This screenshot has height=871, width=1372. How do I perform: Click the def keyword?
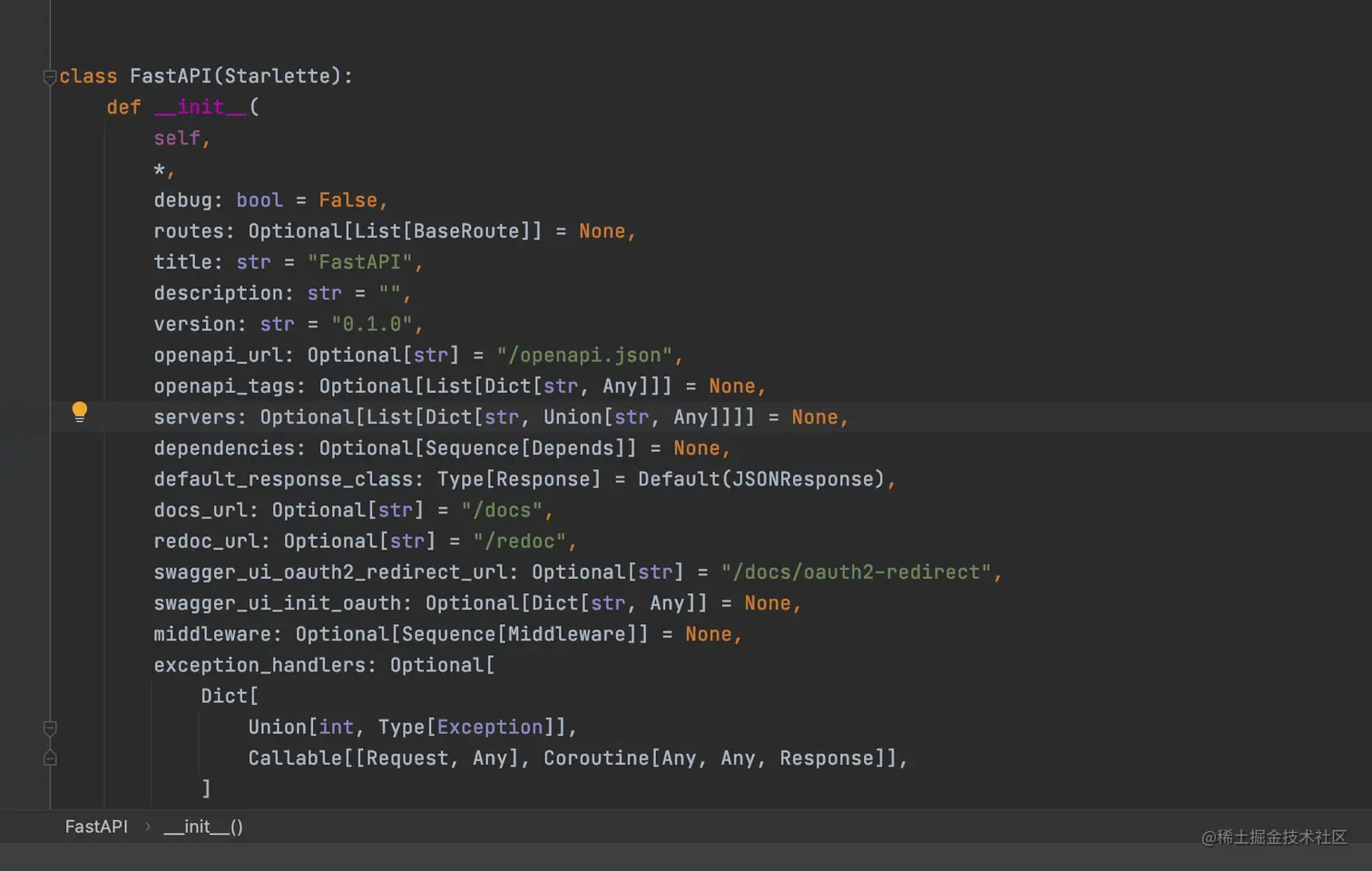click(x=123, y=107)
